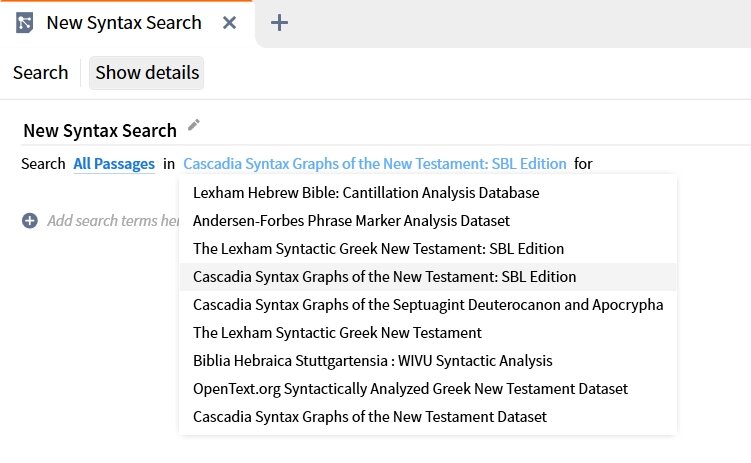Pick Cascadia Syntax Graphs of the Septuagint Deuterocanon
The height and width of the screenshot is (463, 751).
coord(428,305)
